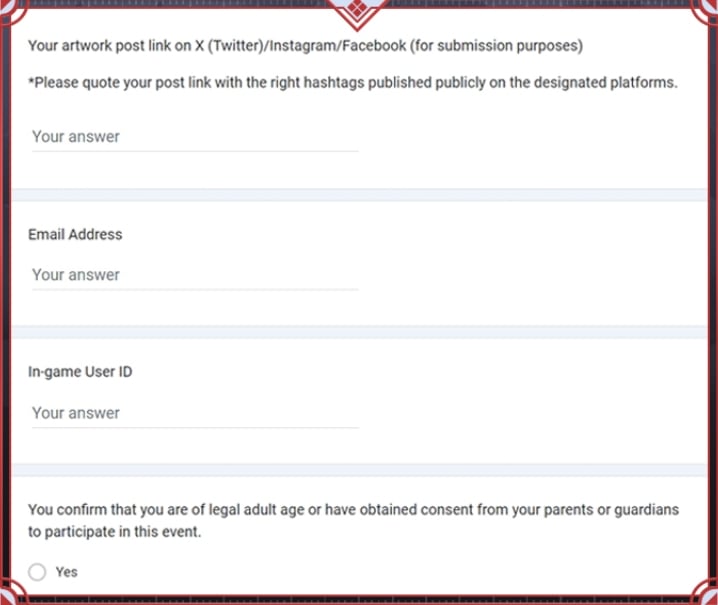718x605 pixels.
Task: Click the artwork post link question title
Action: pyautogui.click(x=305, y=45)
